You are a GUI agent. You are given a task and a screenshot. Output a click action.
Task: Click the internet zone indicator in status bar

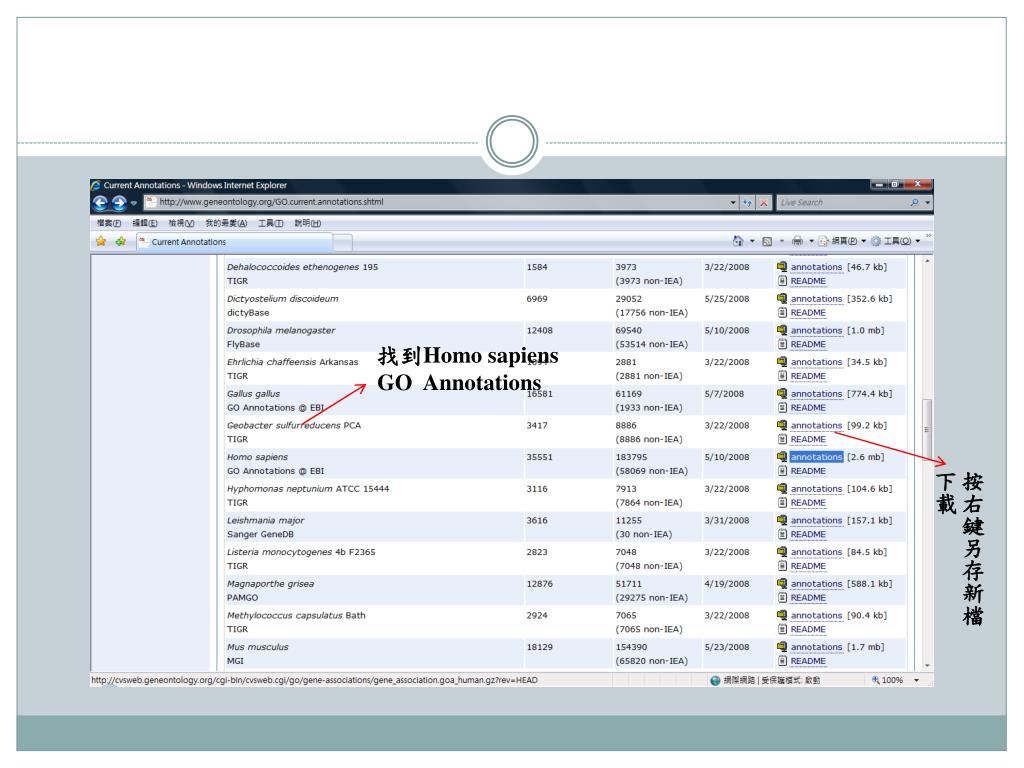point(765,680)
